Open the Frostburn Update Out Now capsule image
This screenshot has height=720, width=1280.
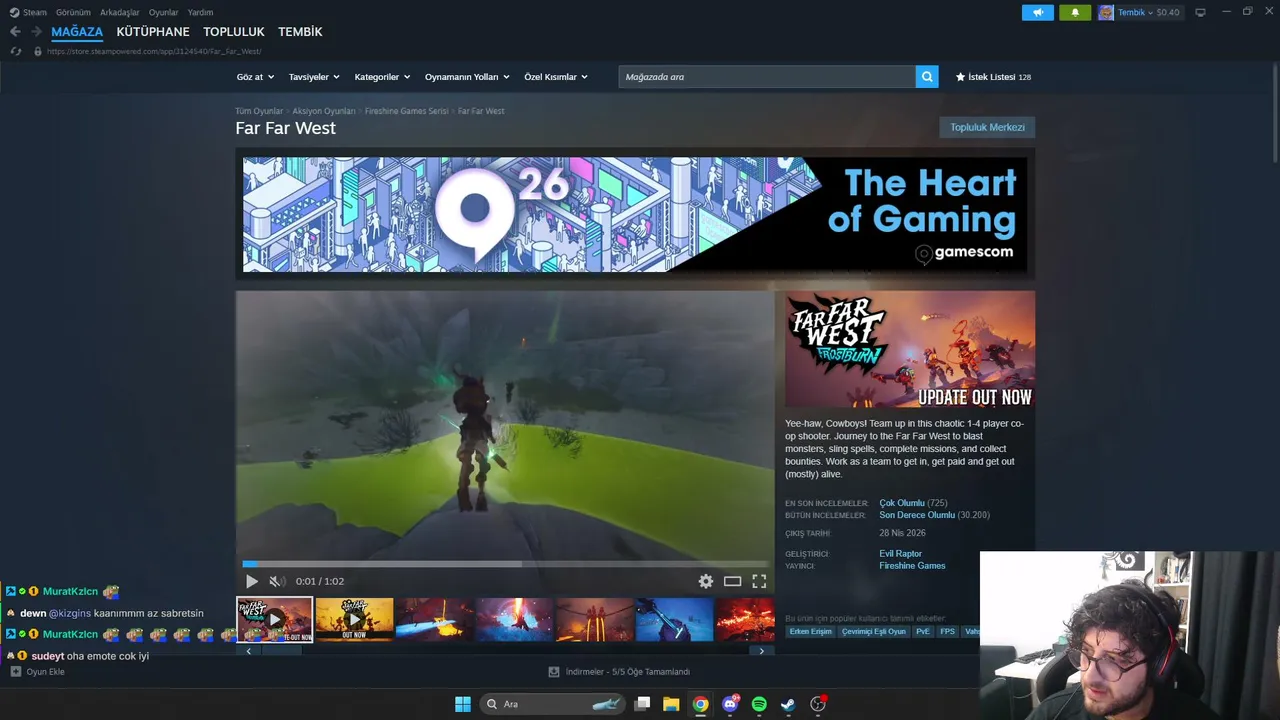(x=910, y=350)
